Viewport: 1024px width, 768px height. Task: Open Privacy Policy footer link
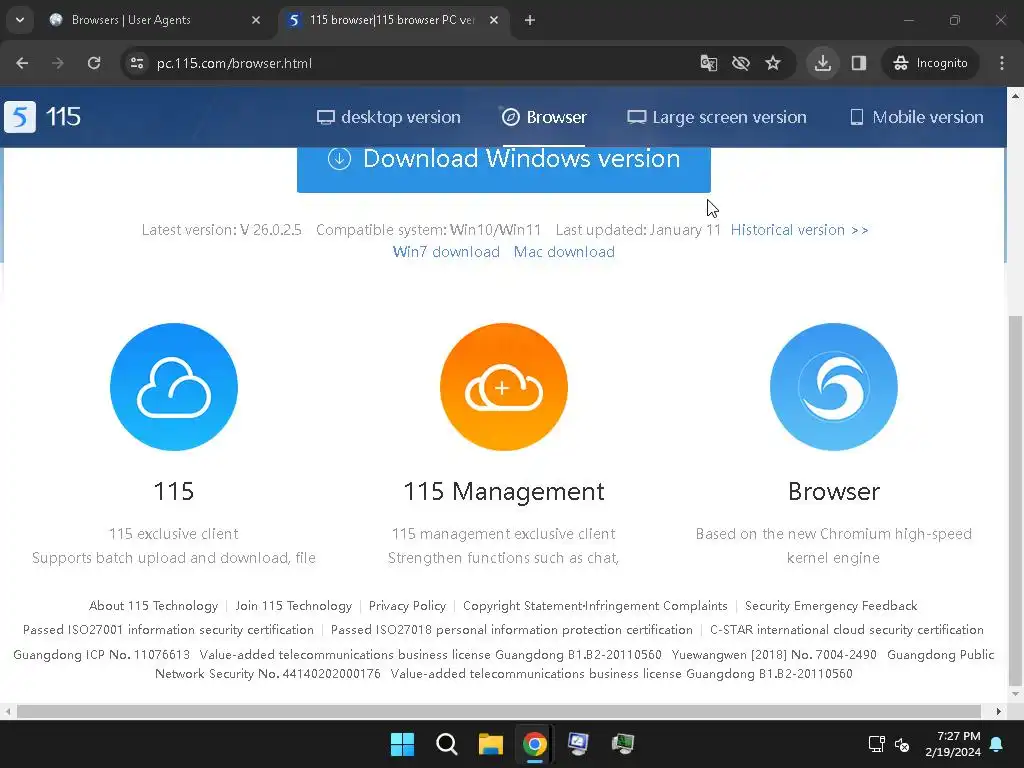tap(407, 606)
